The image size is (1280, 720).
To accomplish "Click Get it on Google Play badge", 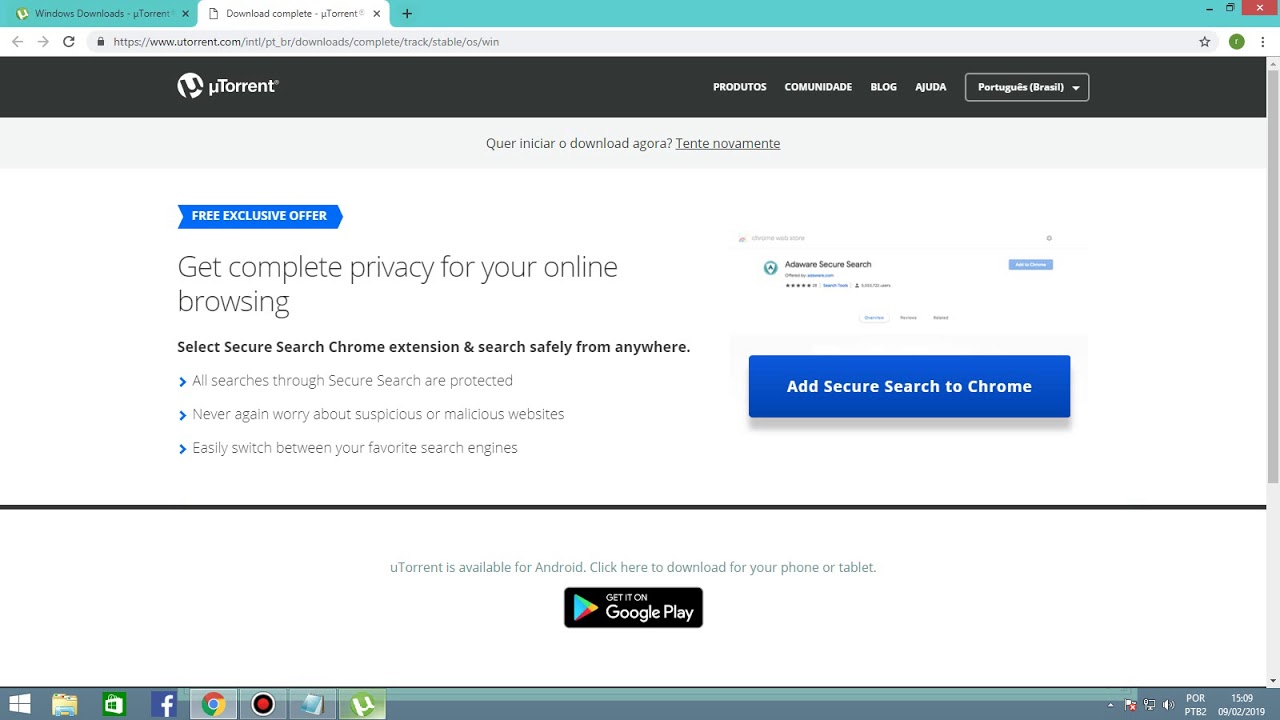I will [633, 607].
